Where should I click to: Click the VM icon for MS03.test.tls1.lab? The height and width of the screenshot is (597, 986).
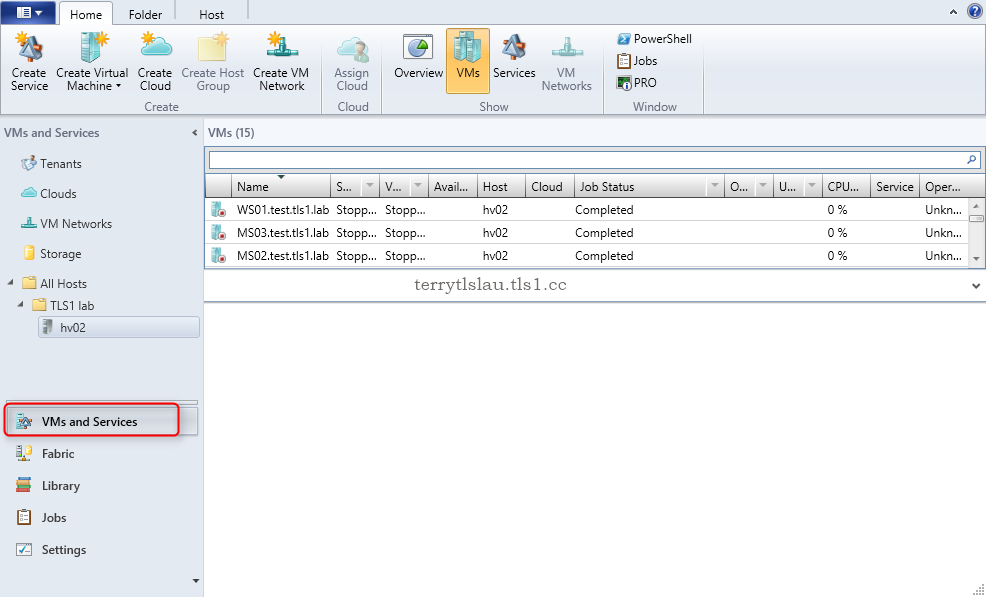pyautogui.click(x=218, y=233)
